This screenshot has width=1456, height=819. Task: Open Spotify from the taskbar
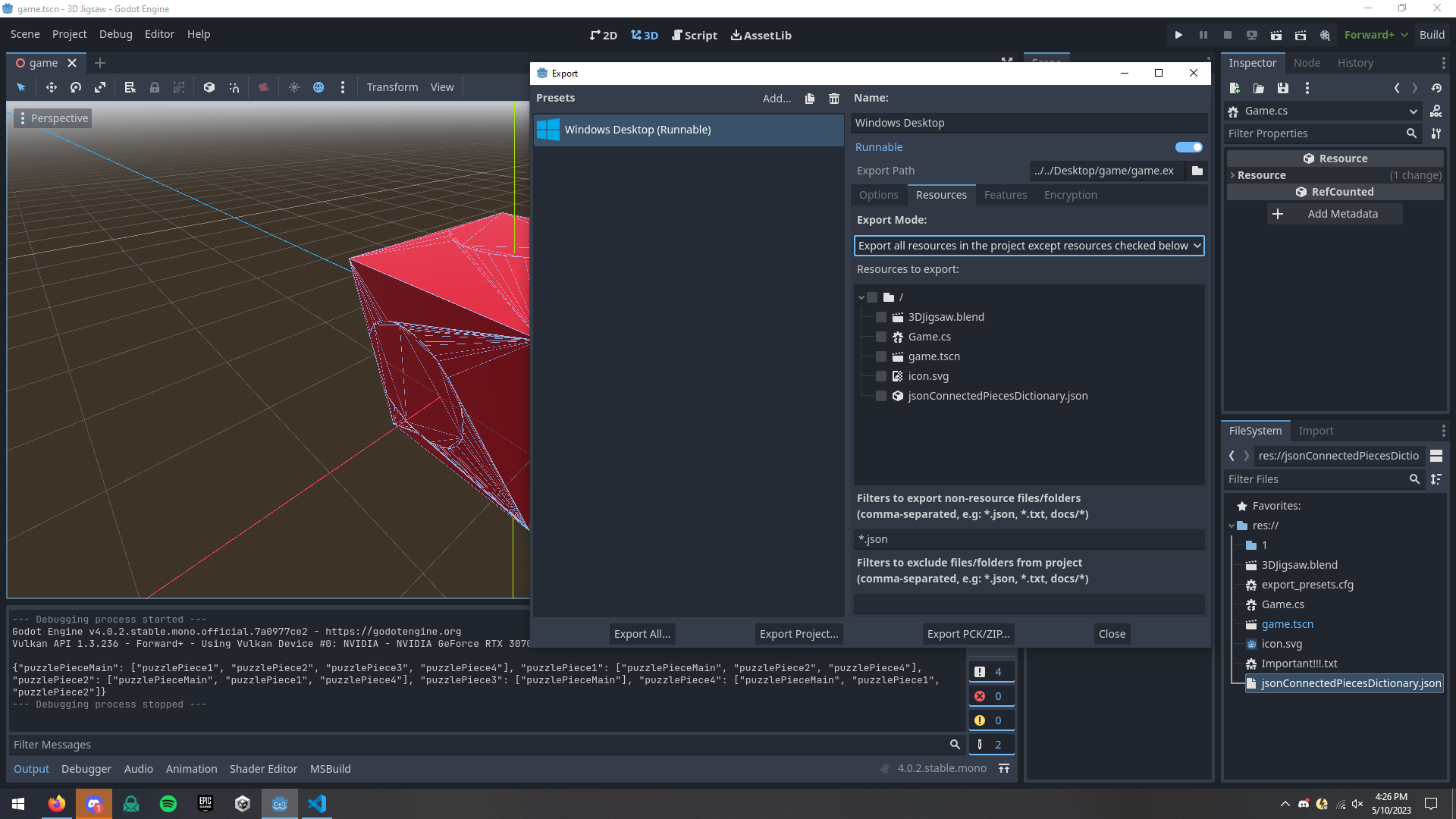[168, 803]
